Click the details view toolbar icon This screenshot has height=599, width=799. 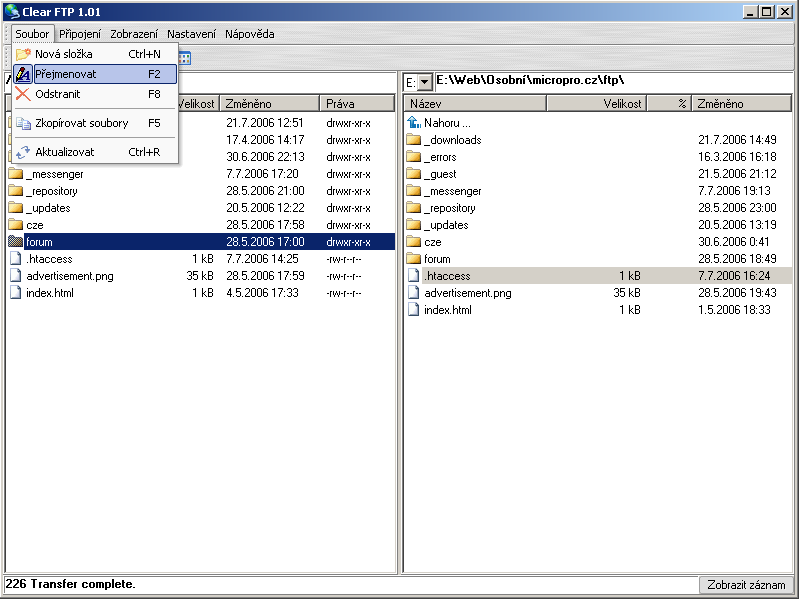pos(185,58)
